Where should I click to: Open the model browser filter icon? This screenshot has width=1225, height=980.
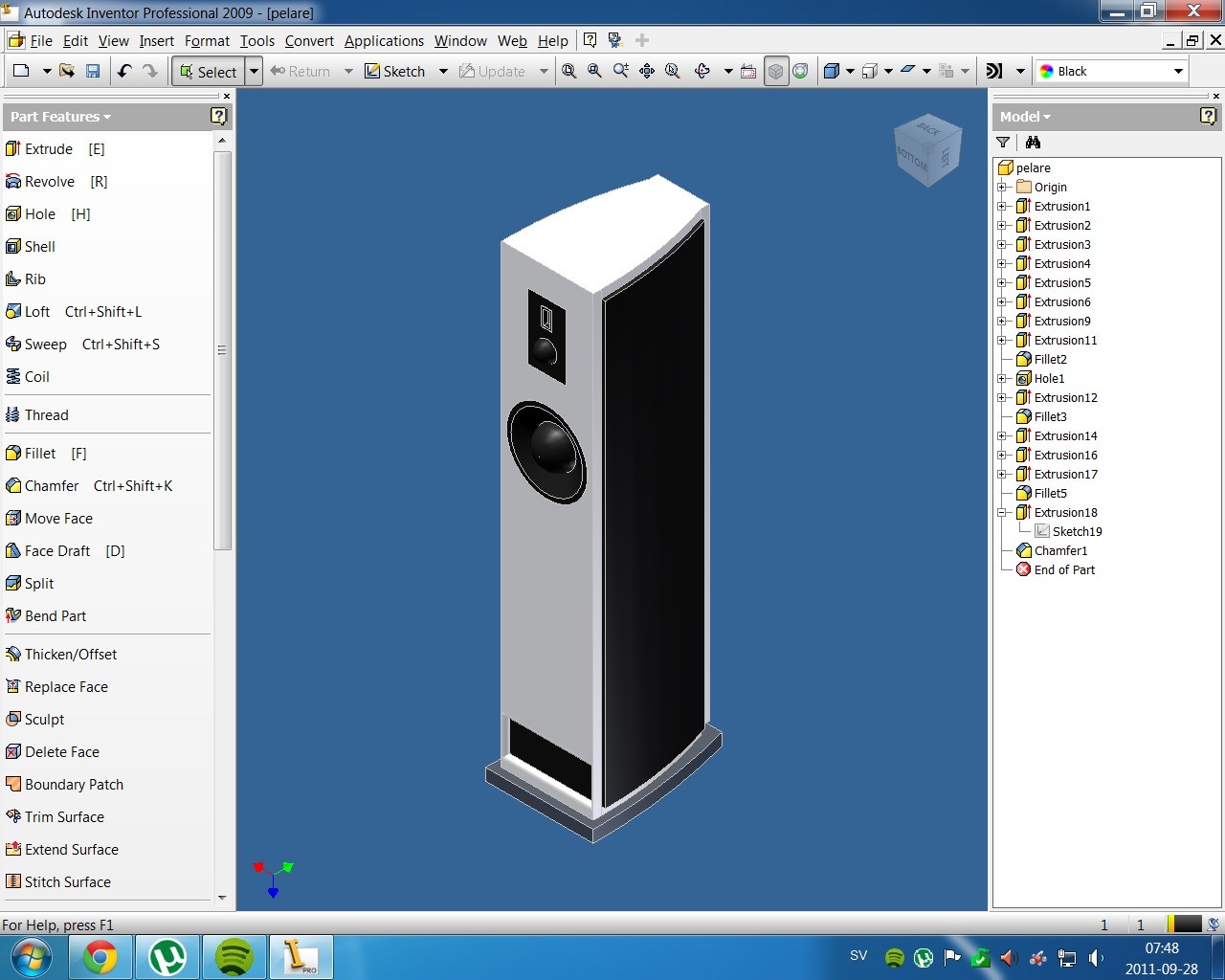(1003, 143)
